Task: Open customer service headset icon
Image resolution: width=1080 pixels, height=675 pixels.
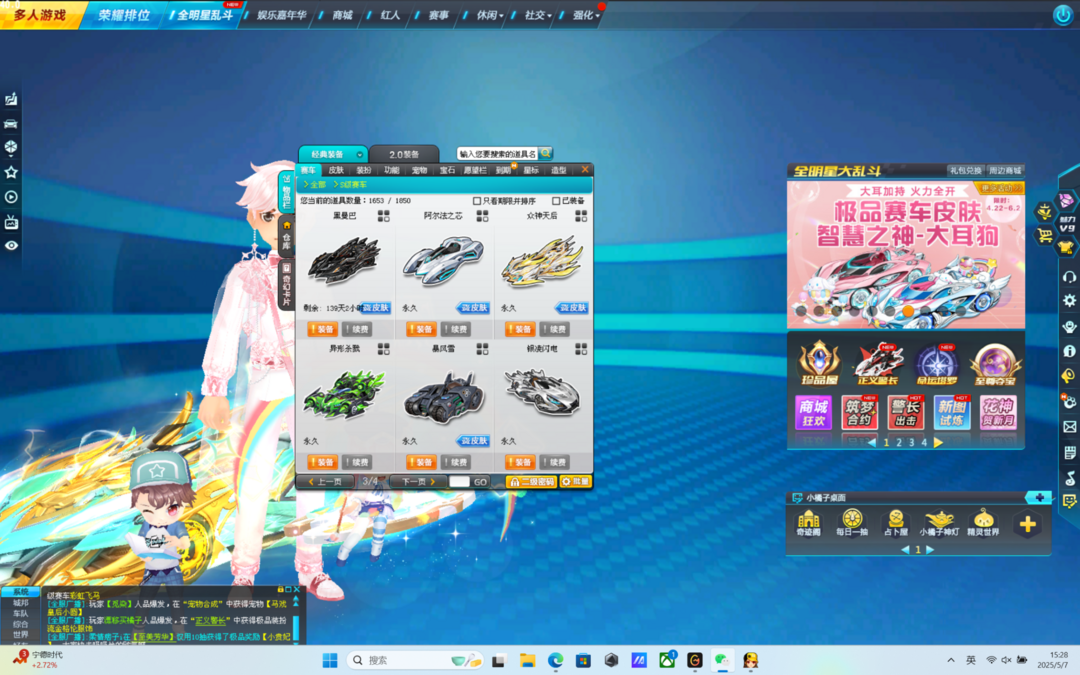Action: pyautogui.click(x=1069, y=277)
